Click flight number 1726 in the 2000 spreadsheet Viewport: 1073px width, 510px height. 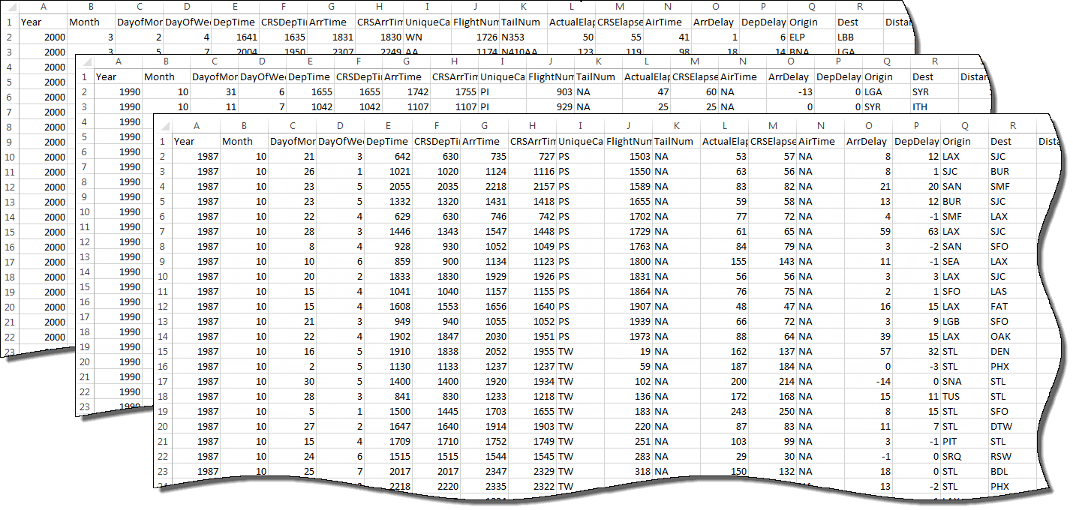pos(475,36)
